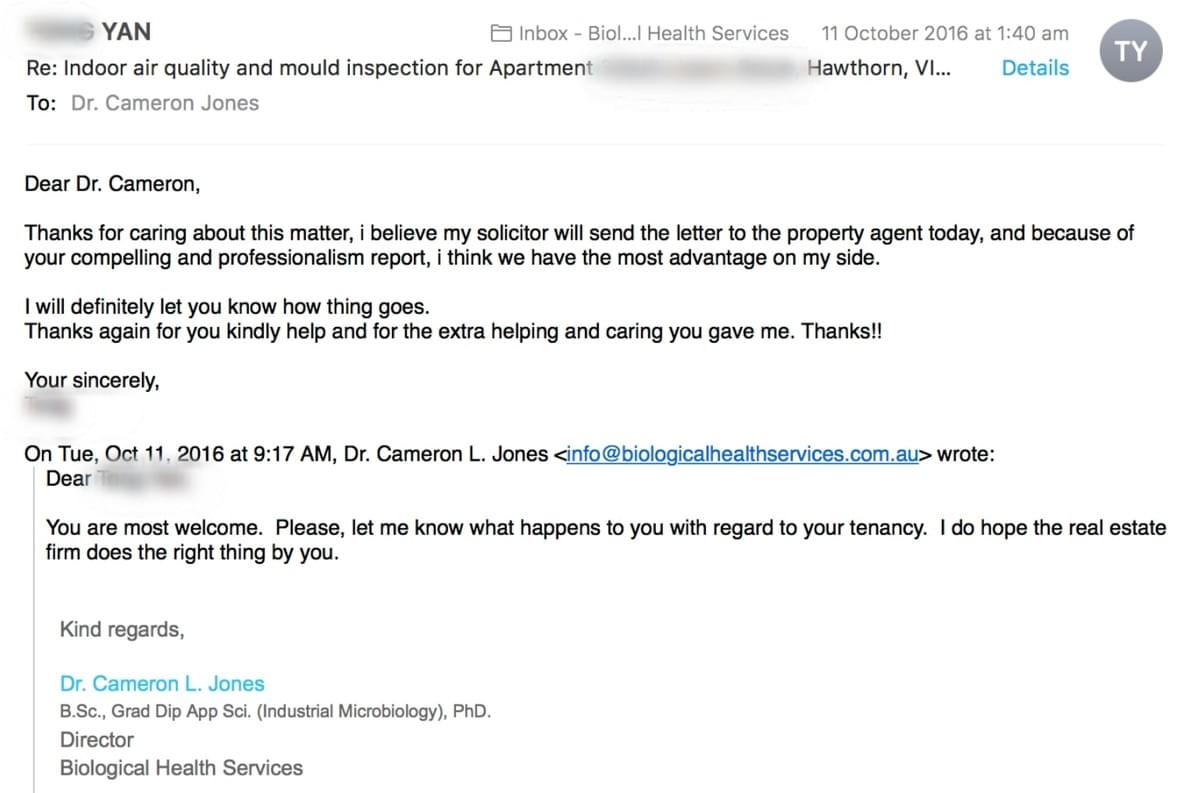
Task: Click the B.Sc., Grad Dip App Sci. credentials line
Action: pos(275,712)
